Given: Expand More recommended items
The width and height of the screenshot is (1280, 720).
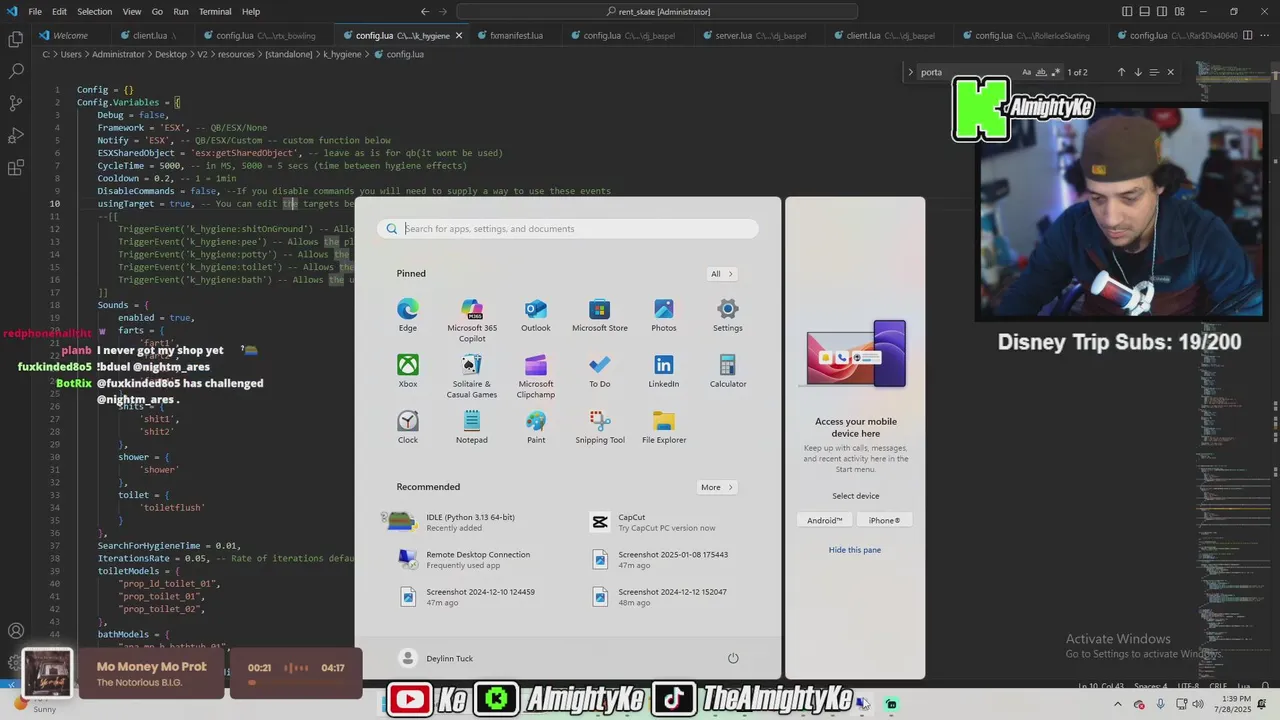Looking at the screenshot, I should [717, 487].
